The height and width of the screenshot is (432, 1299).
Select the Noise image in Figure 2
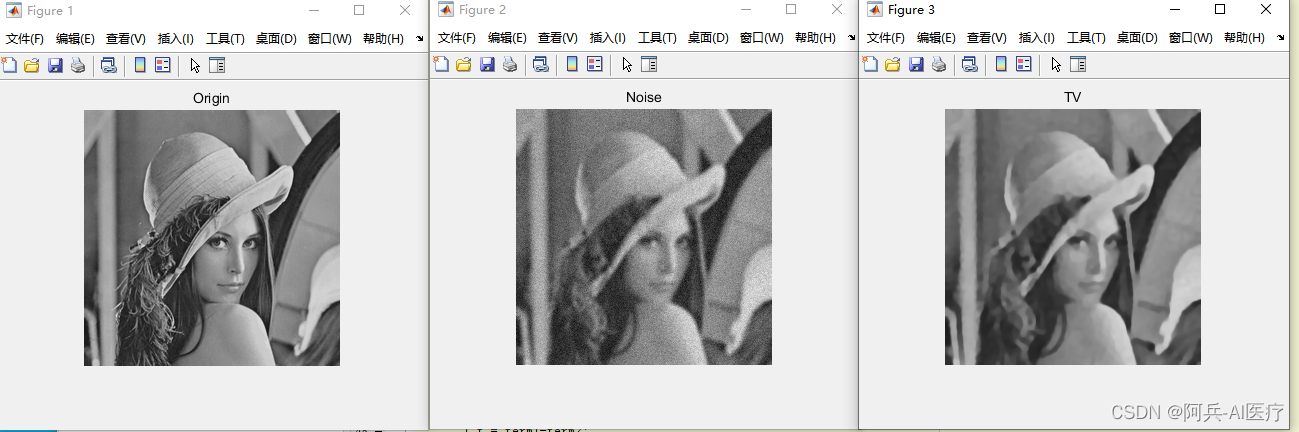(644, 237)
